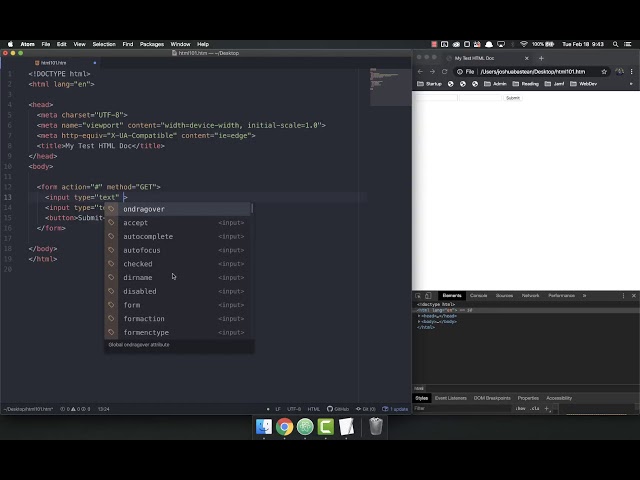Choose 'accept' autocomplete suggestion
640x480 pixels.
pos(178,223)
